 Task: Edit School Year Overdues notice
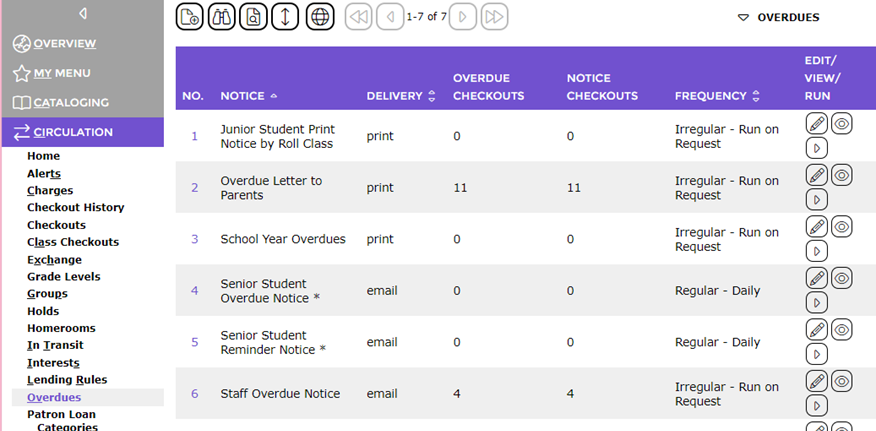tap(817, 226)
